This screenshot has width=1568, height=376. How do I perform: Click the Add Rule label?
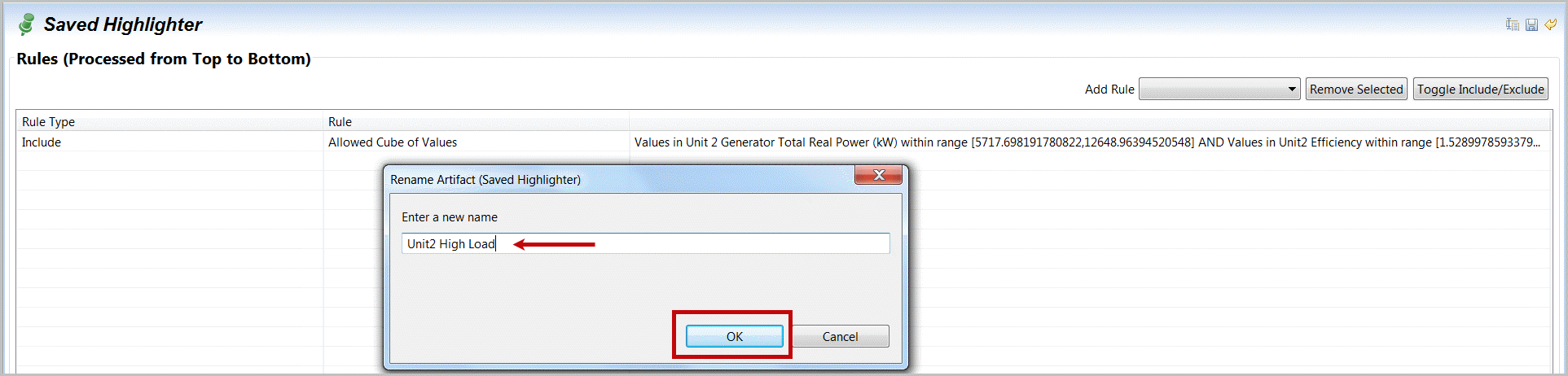coord(1109,90)
